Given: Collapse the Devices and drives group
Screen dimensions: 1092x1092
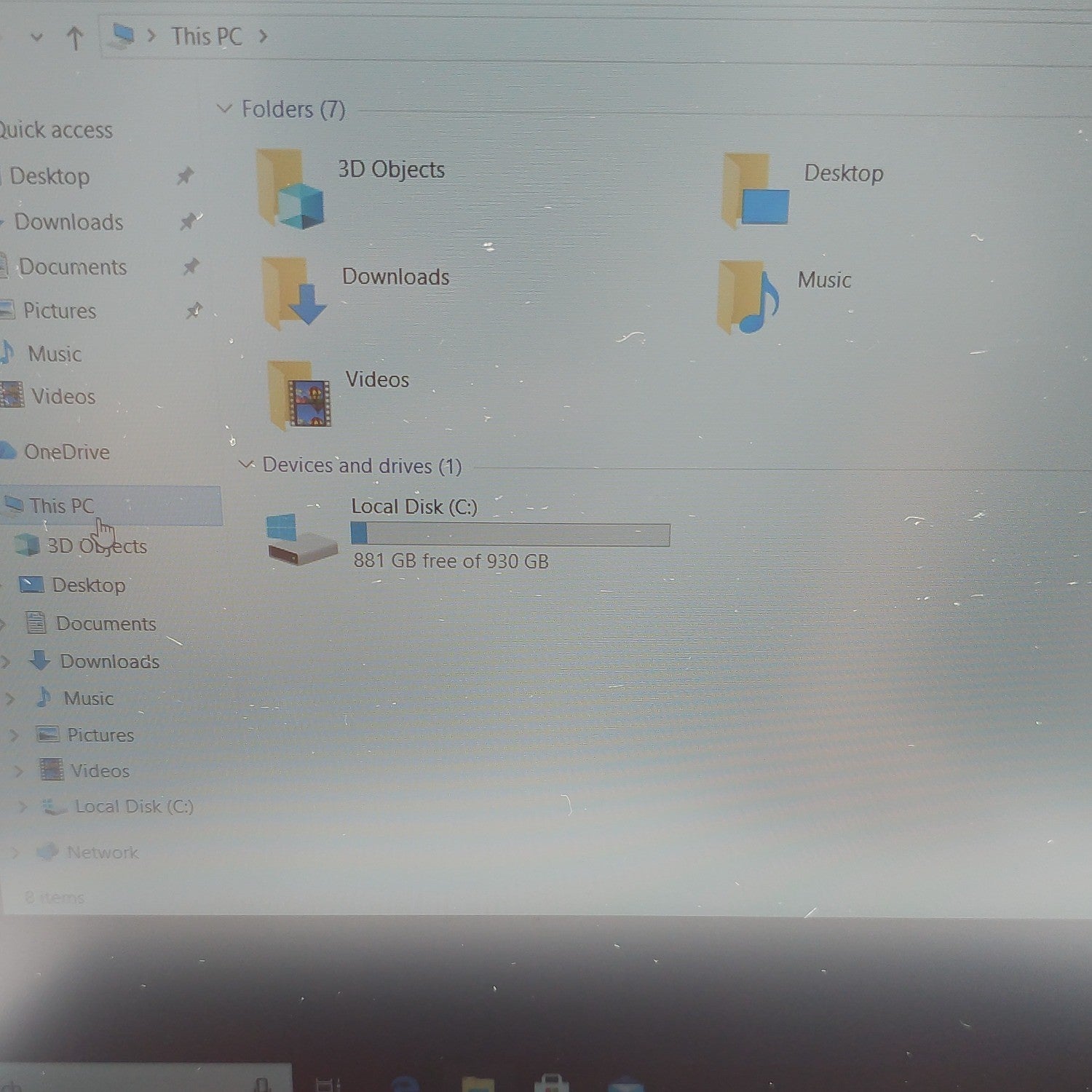Looking at the screenshot, I should click(x=247, y=464).
